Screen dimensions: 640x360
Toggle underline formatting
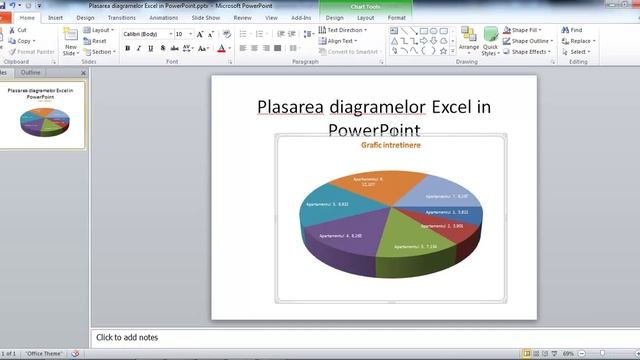(151, 49)
